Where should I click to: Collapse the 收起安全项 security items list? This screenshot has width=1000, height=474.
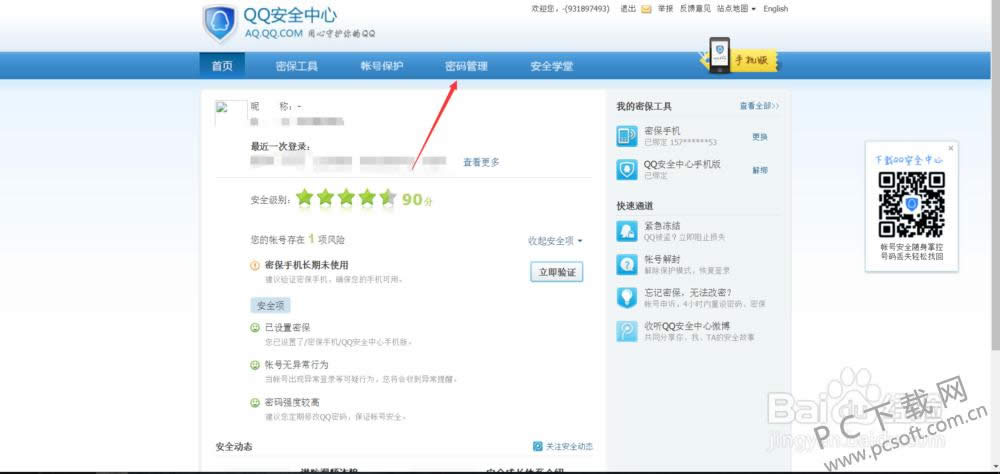click(x=555, y=240)
